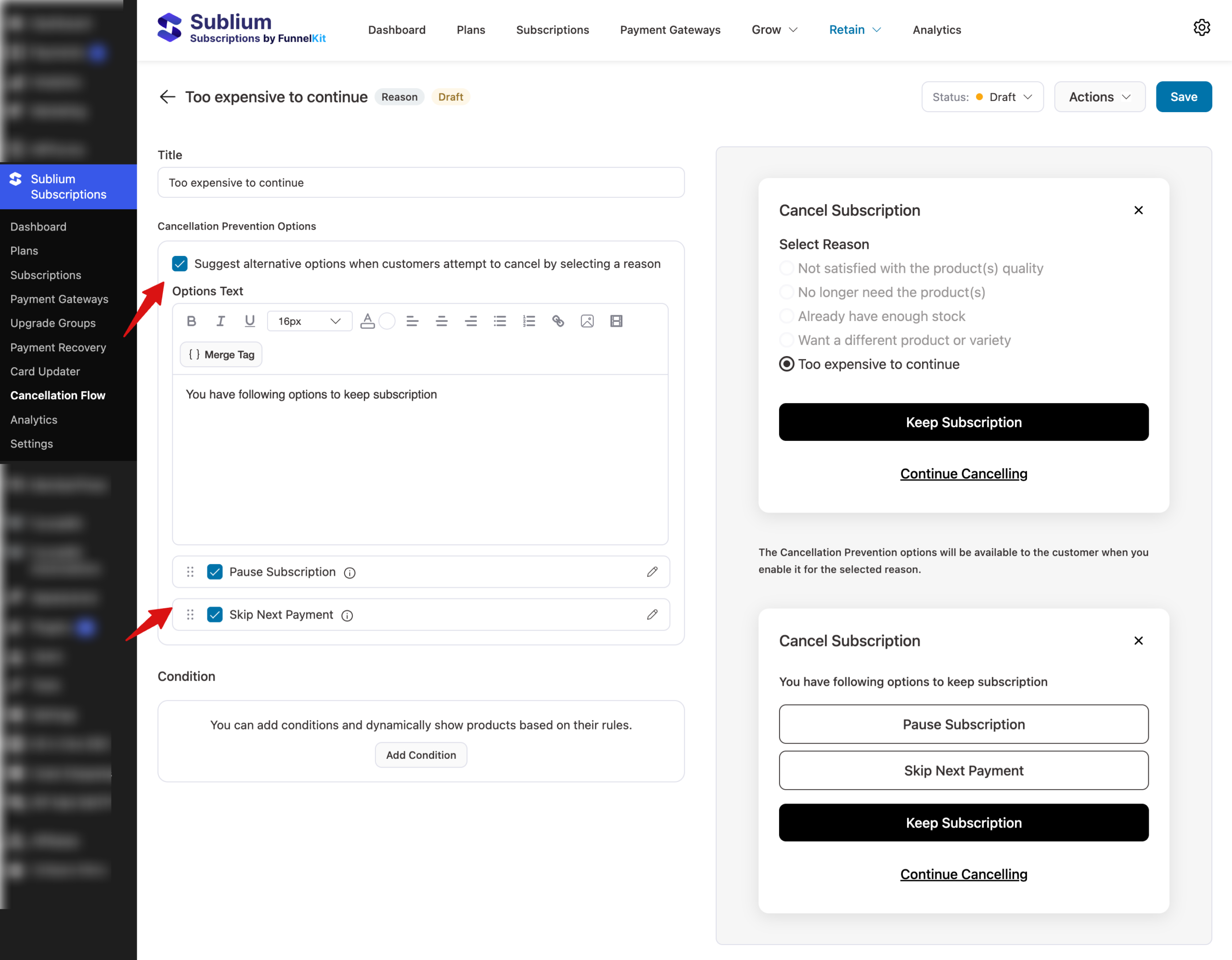Viewport: 1232px width, 960px height.
Task: Open Cancellation Flow in the sidebar
Action: [57, 395]
